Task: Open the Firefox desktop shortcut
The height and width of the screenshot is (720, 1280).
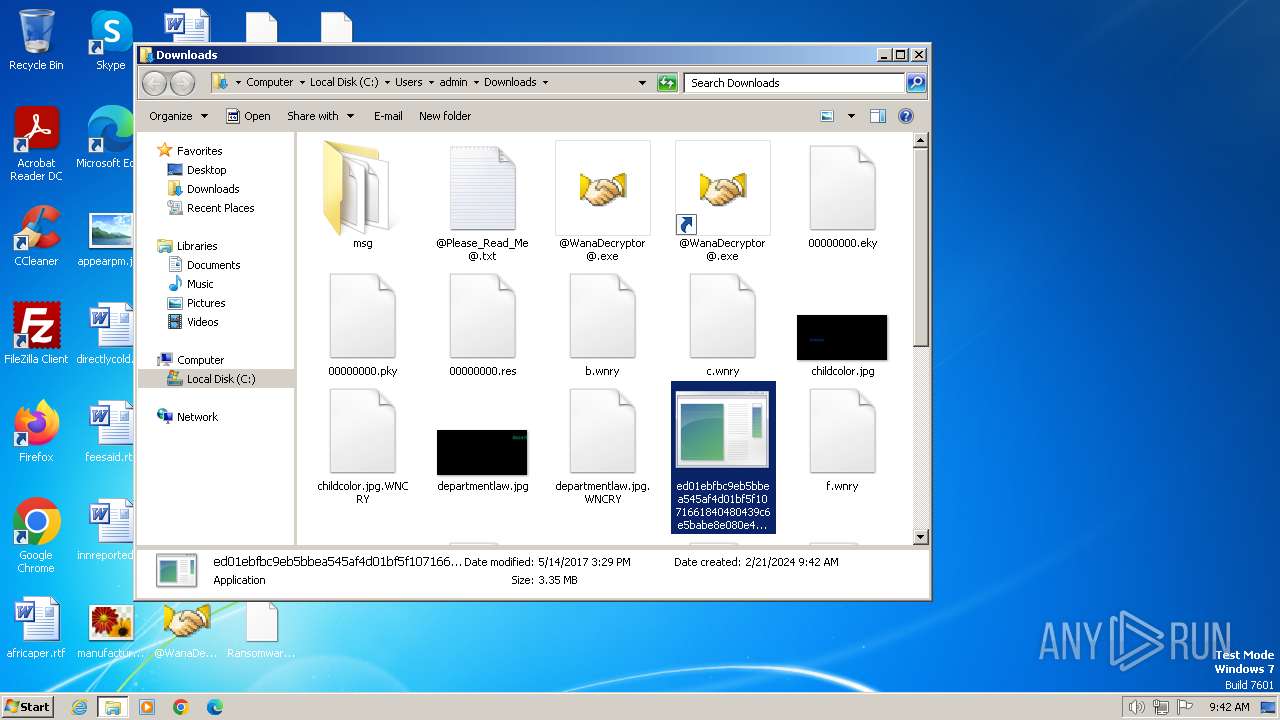Action: 36,432
